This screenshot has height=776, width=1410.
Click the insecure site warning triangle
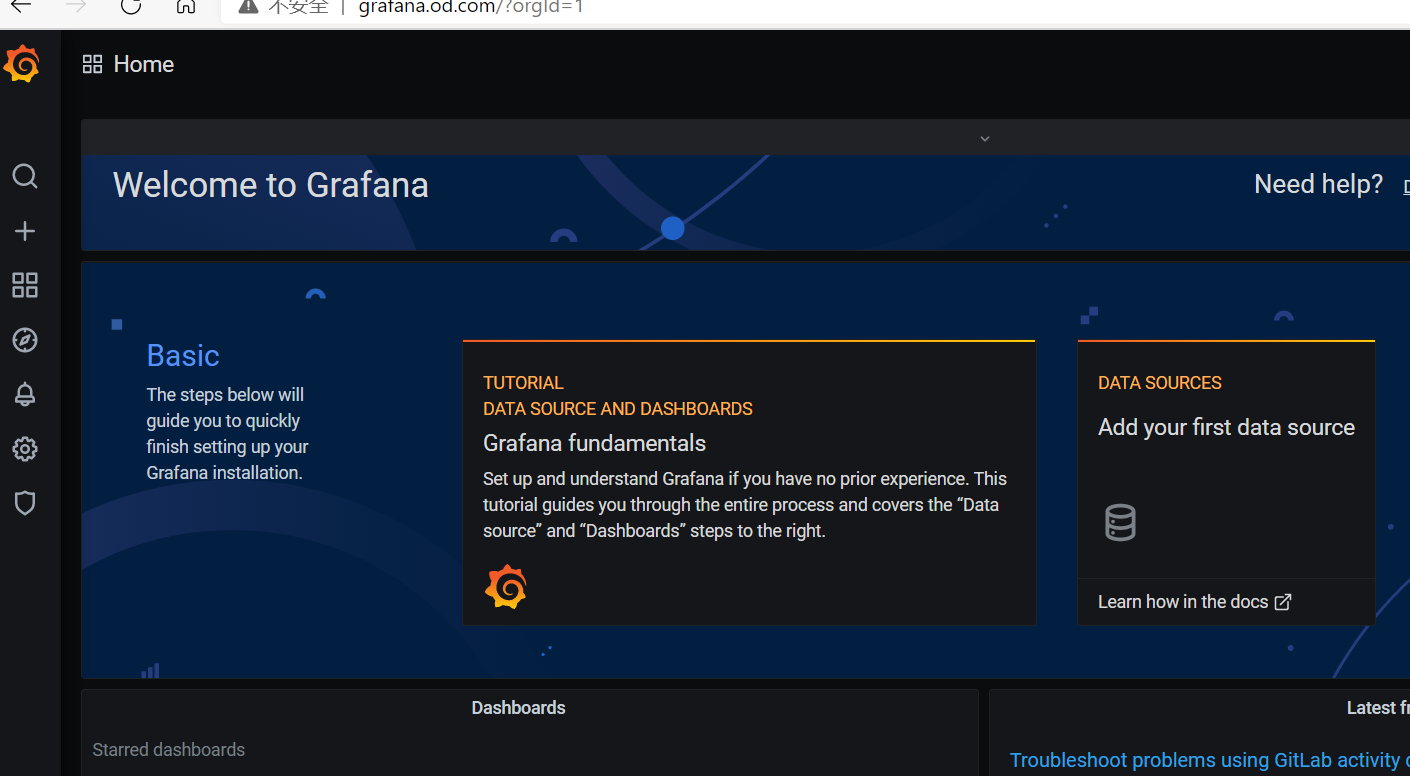coord(248,6)
